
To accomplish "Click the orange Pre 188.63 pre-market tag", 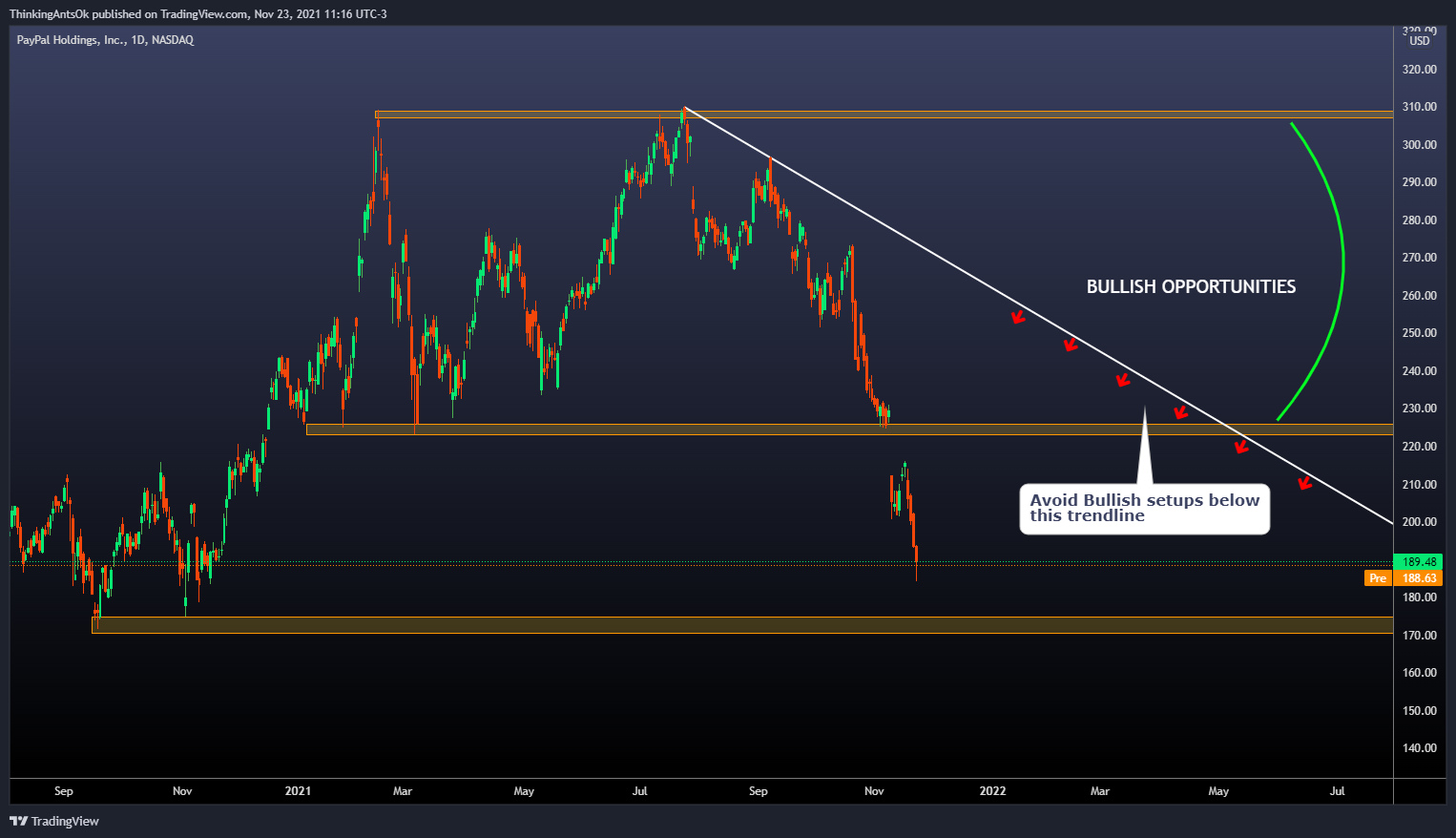I will click(x=1404, y=578).
